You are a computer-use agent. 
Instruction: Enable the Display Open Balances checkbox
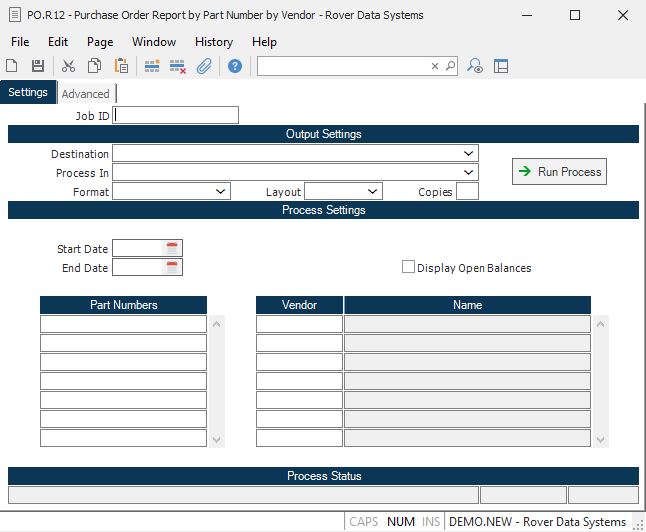coord(408,267)
